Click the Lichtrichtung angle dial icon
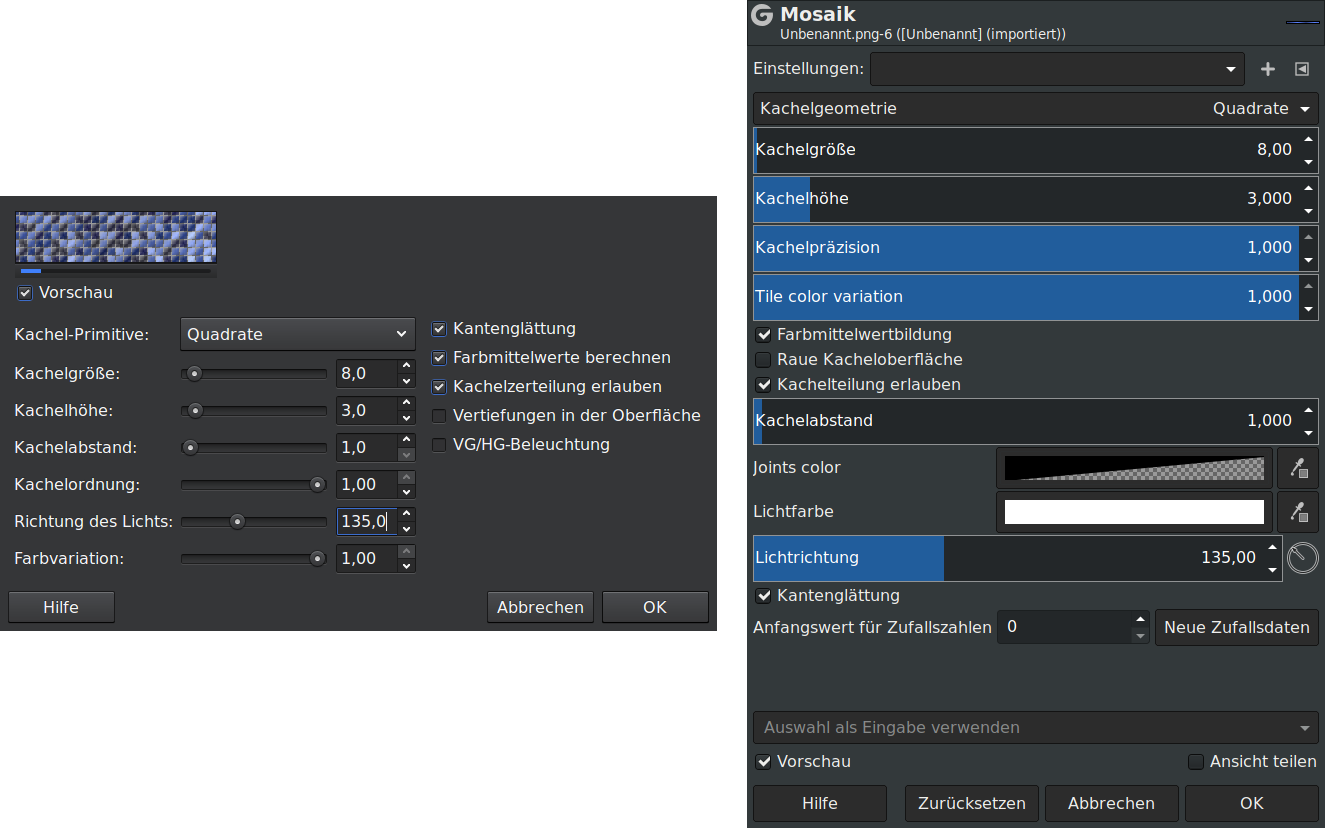This screenshot has width=1325, height=828. pos(1302,558)
